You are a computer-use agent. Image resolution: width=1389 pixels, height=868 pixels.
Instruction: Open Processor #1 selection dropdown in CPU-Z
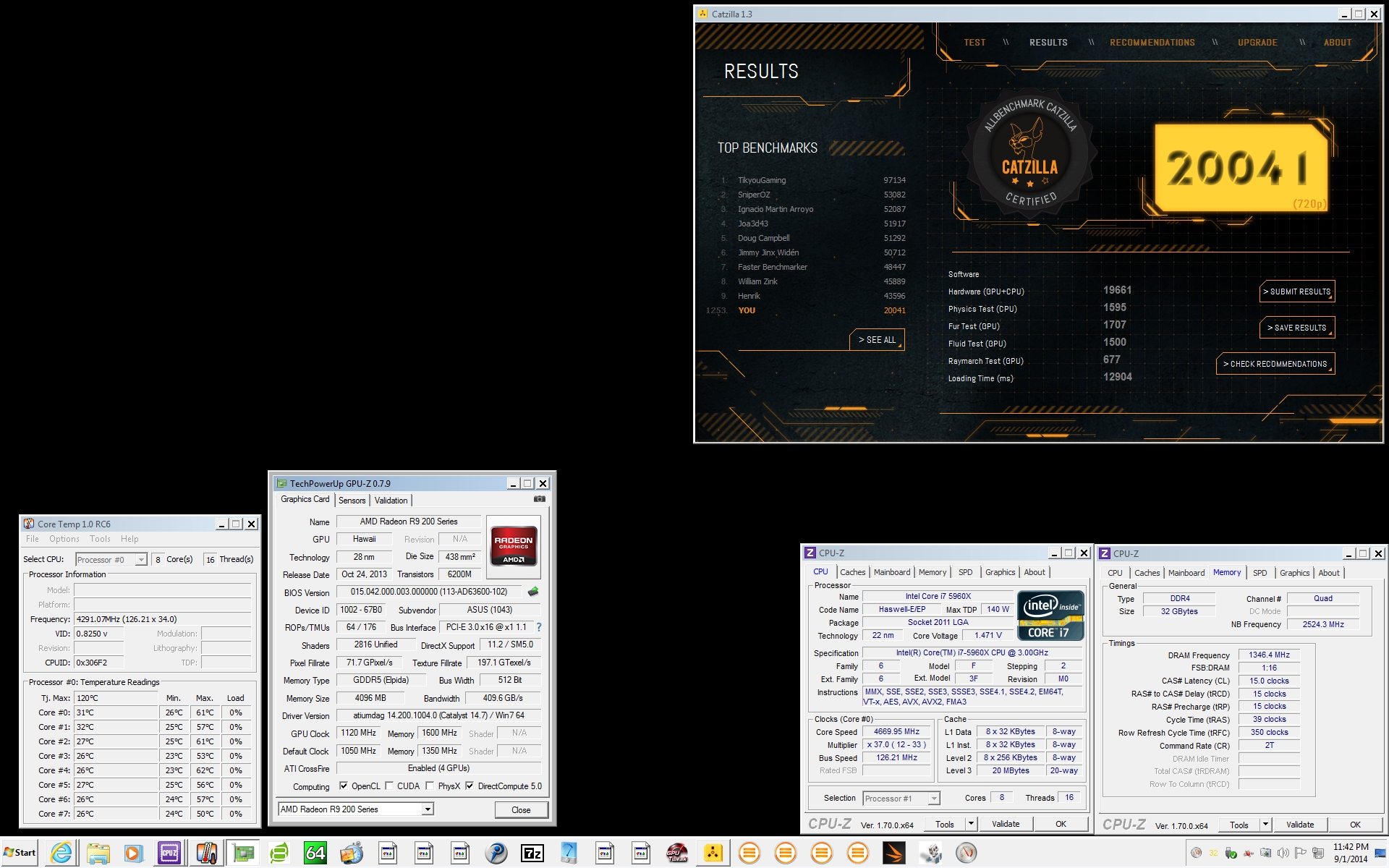tap(934, 799)
